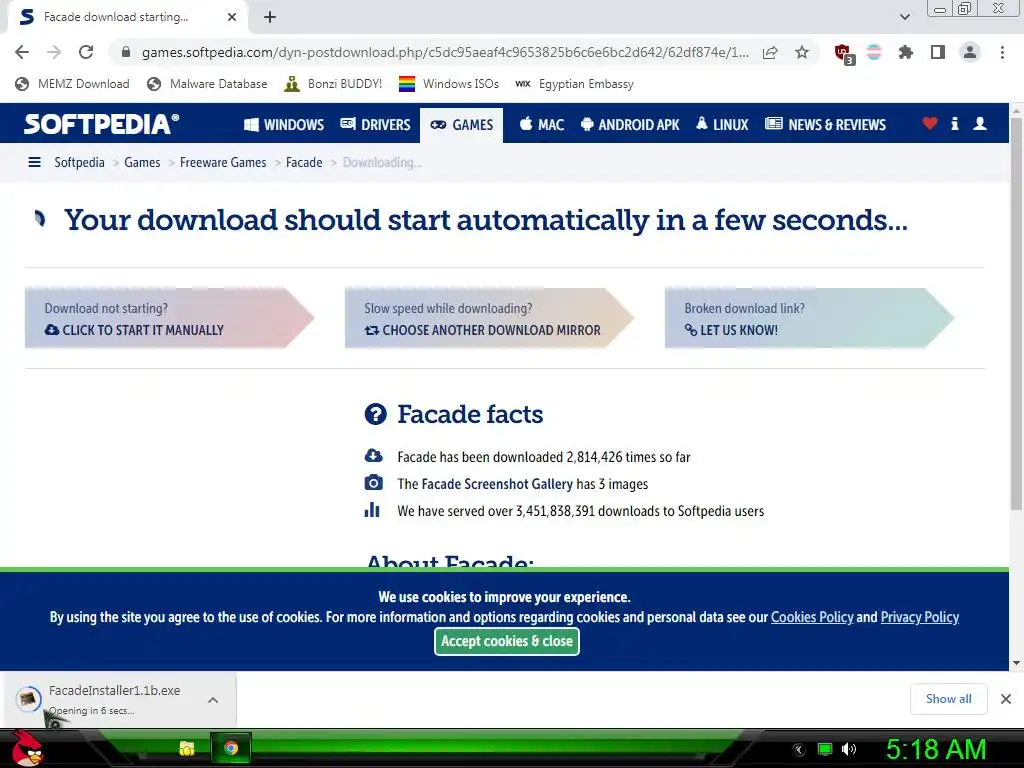The height and width of the screenshot is (768, 1024).
Task: Click the Chrome taskbar icon
Action: coord(231,748)
